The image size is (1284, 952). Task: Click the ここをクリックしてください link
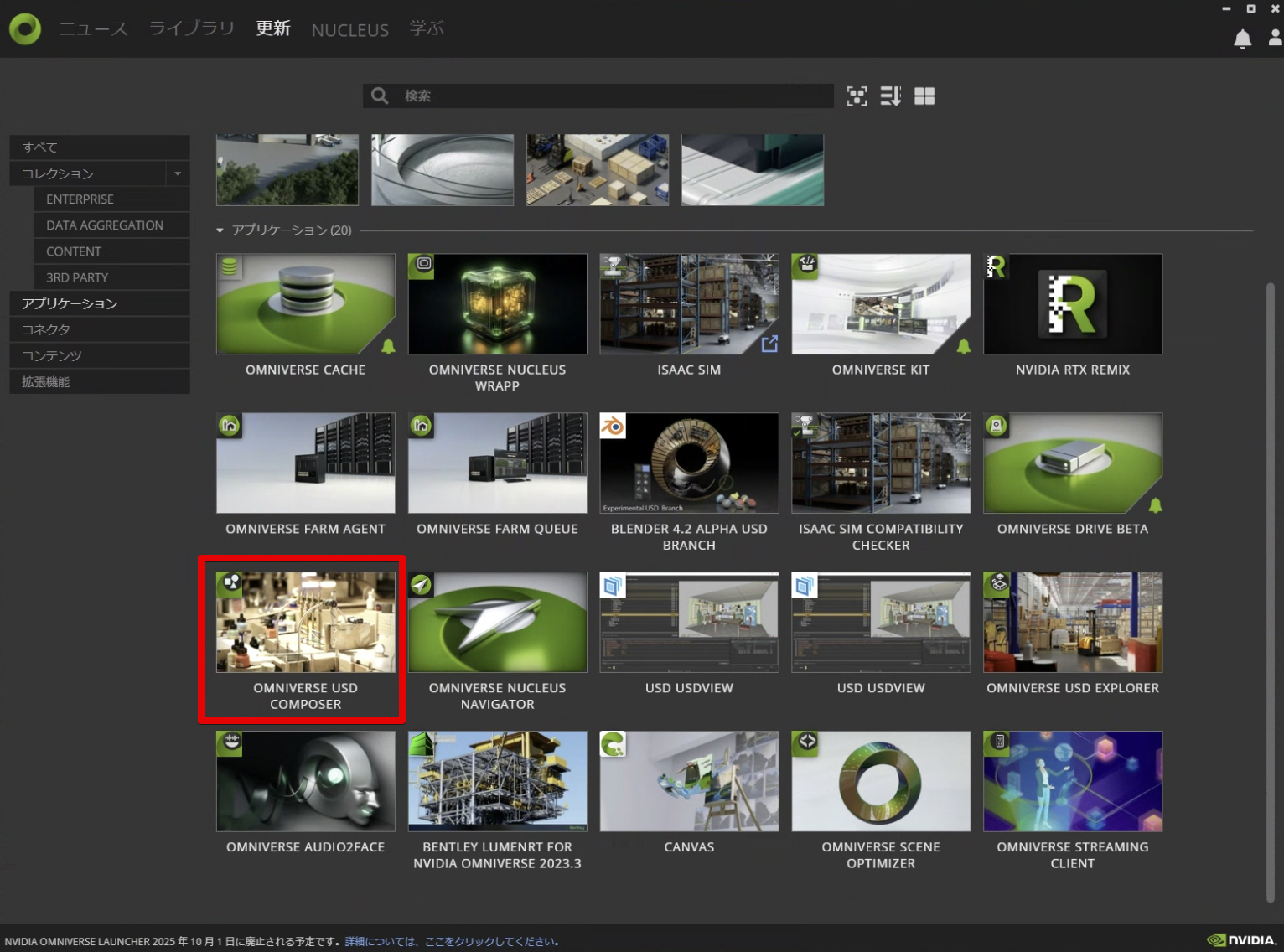coord(491,941)
